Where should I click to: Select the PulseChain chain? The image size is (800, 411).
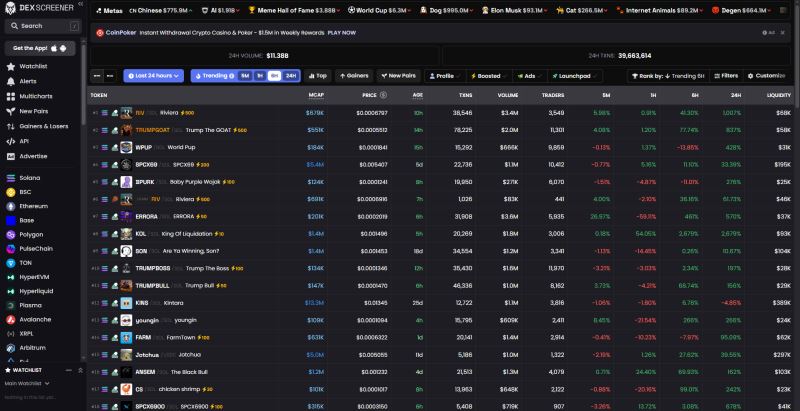coord(36,249)
